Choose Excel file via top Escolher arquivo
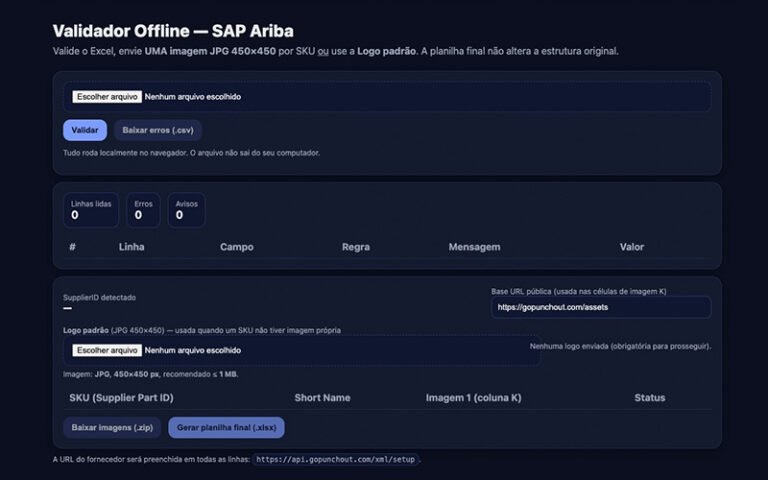The image size is (768, 480). click(106, 97)
